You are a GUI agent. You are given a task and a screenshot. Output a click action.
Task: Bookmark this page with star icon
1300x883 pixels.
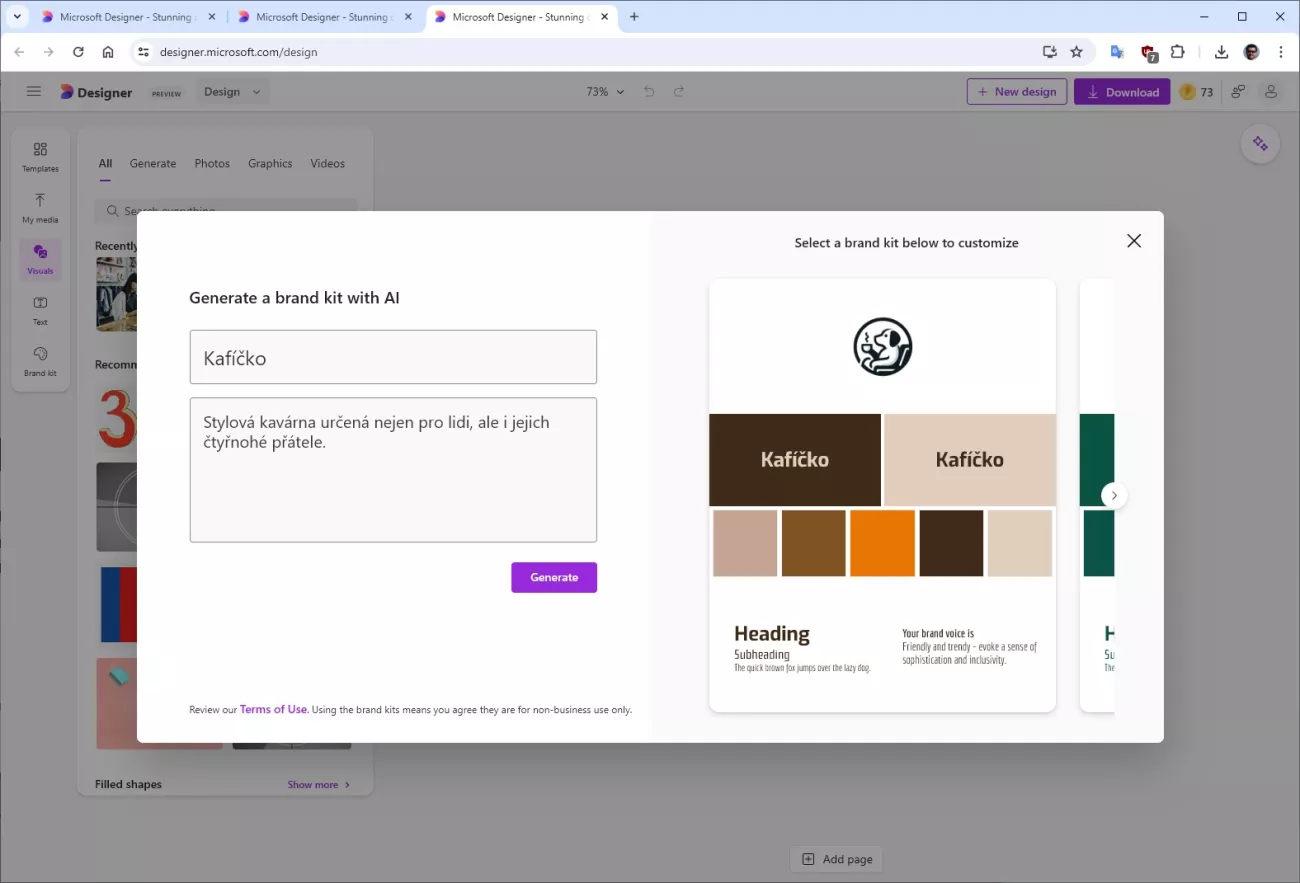[1076, 52]
